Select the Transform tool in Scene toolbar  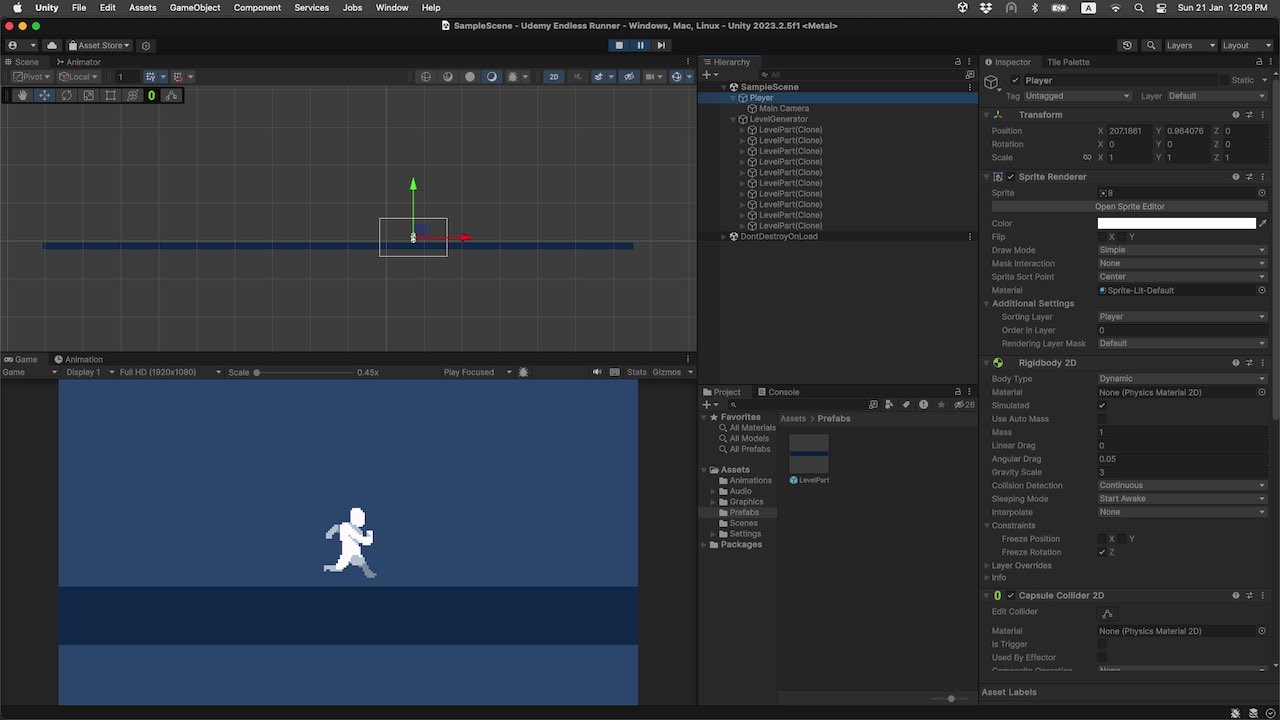132,96
